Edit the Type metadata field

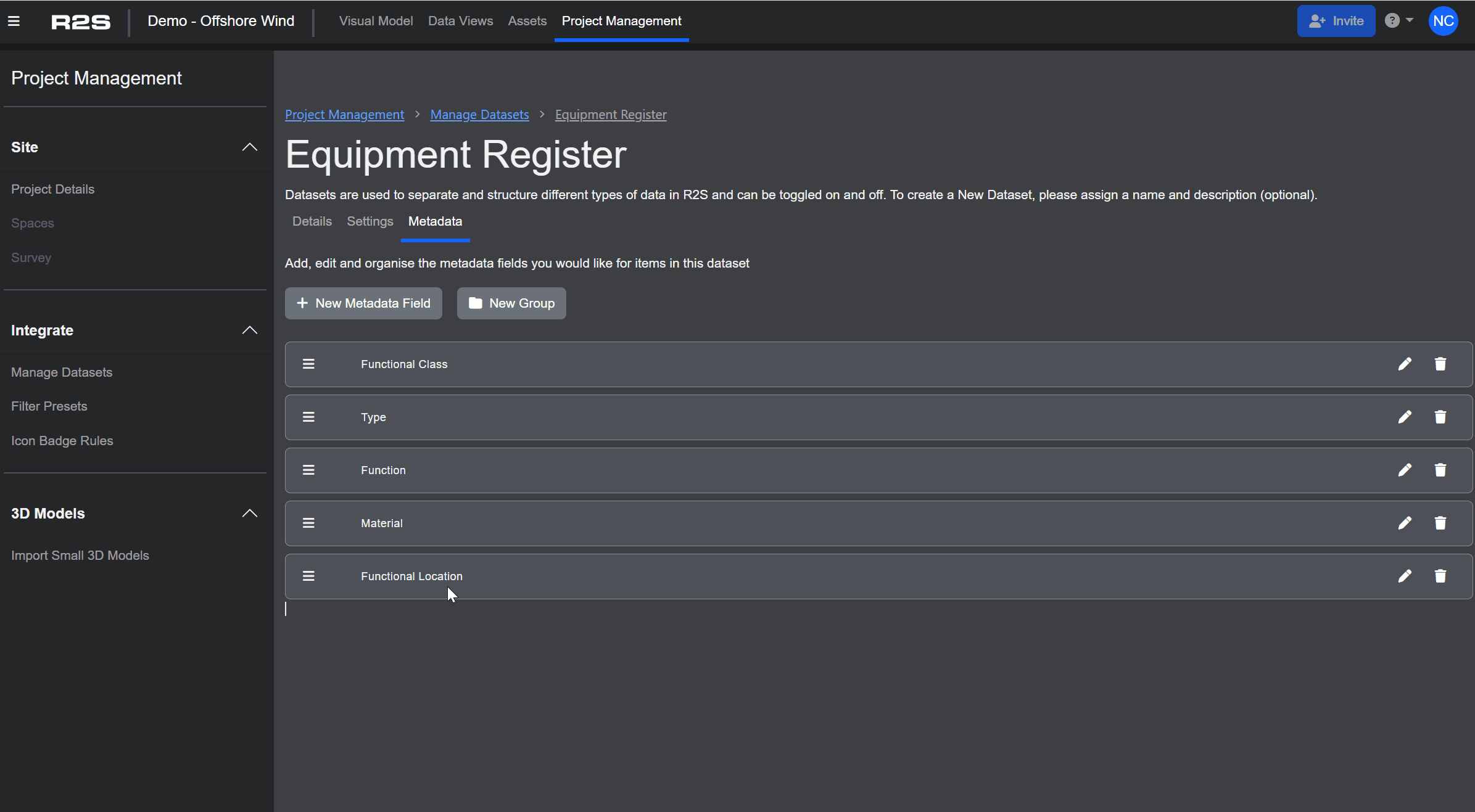click(1405, 417)
